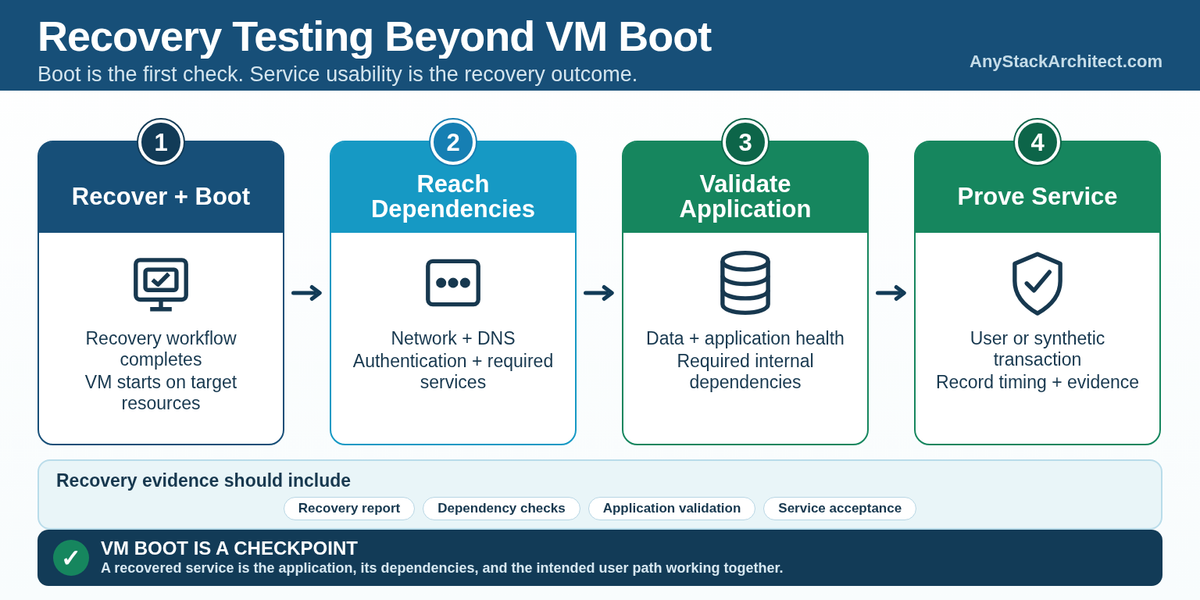The width and height of the screenshot is (1200, 600).
Task: Open the AnyStackArchitect.com link
Action: click(x=1066, y=61)
